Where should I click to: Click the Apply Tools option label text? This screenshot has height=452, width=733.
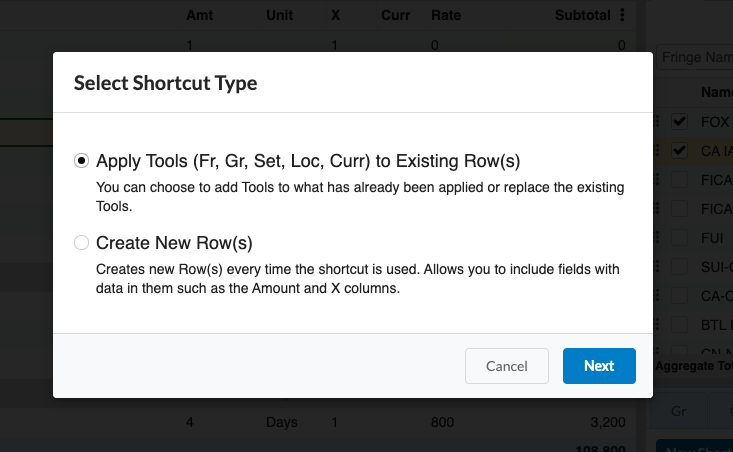308,161
